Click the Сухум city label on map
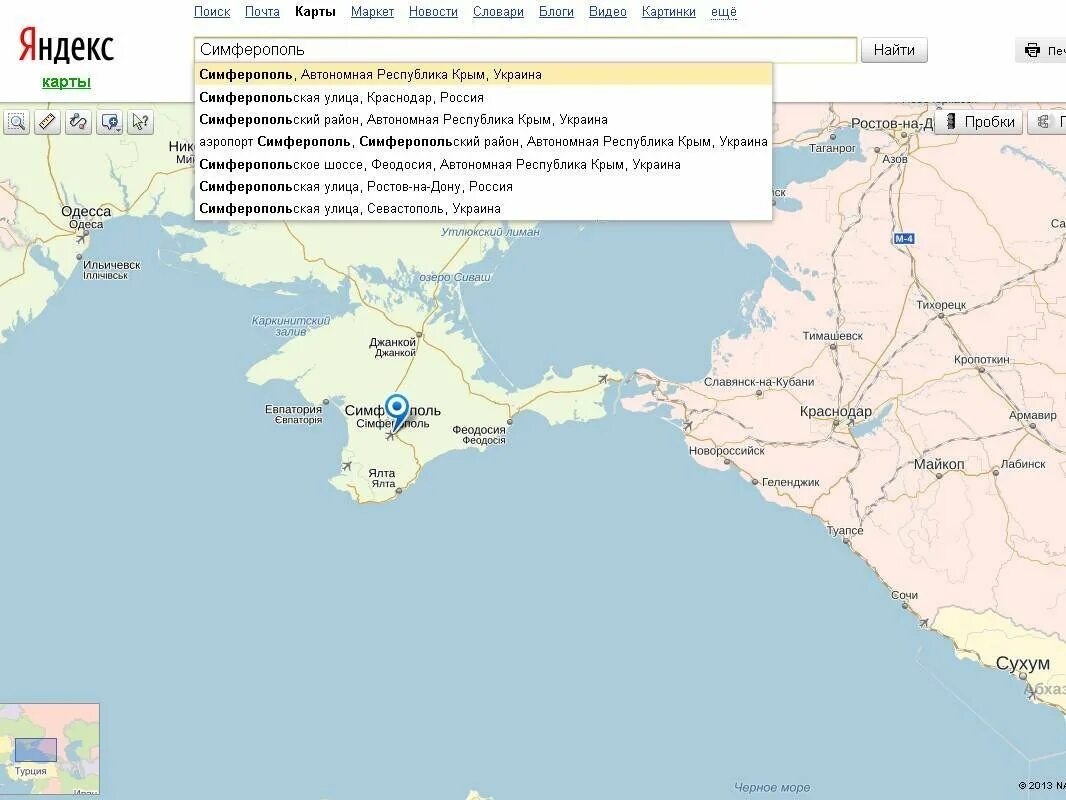This screenshot has height=800, width=1066. click(1022, 663)
